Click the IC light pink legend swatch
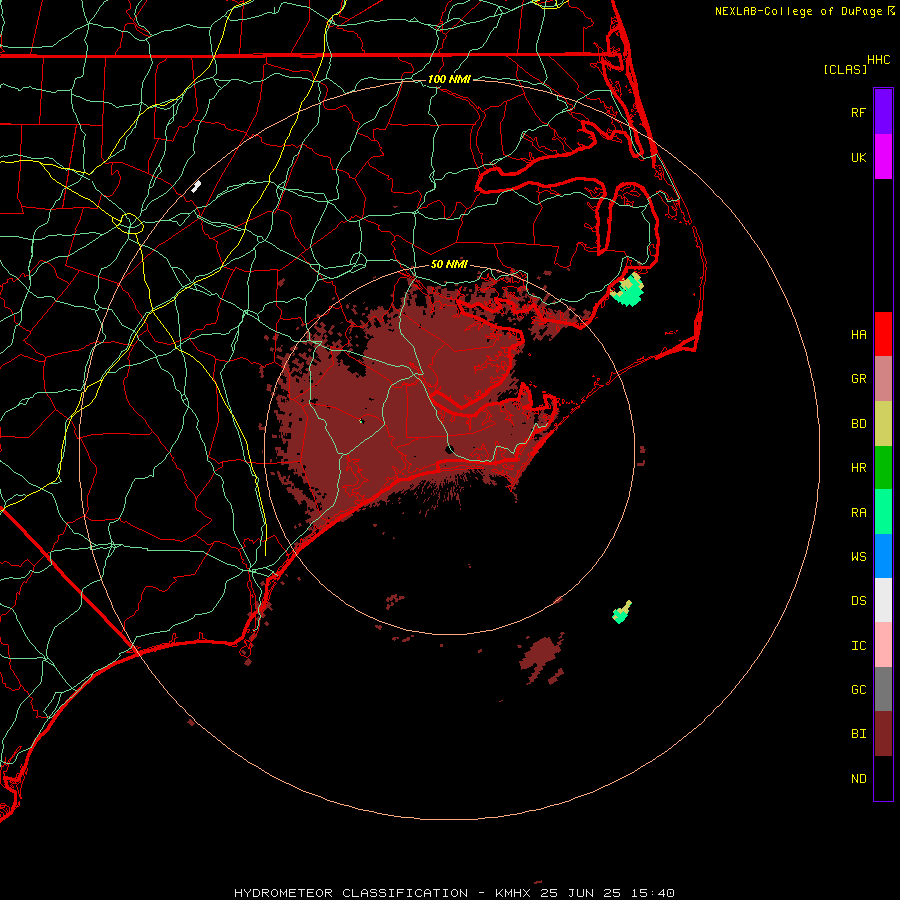Viewport: 900px width, 900px height. [x=883, y=645]
